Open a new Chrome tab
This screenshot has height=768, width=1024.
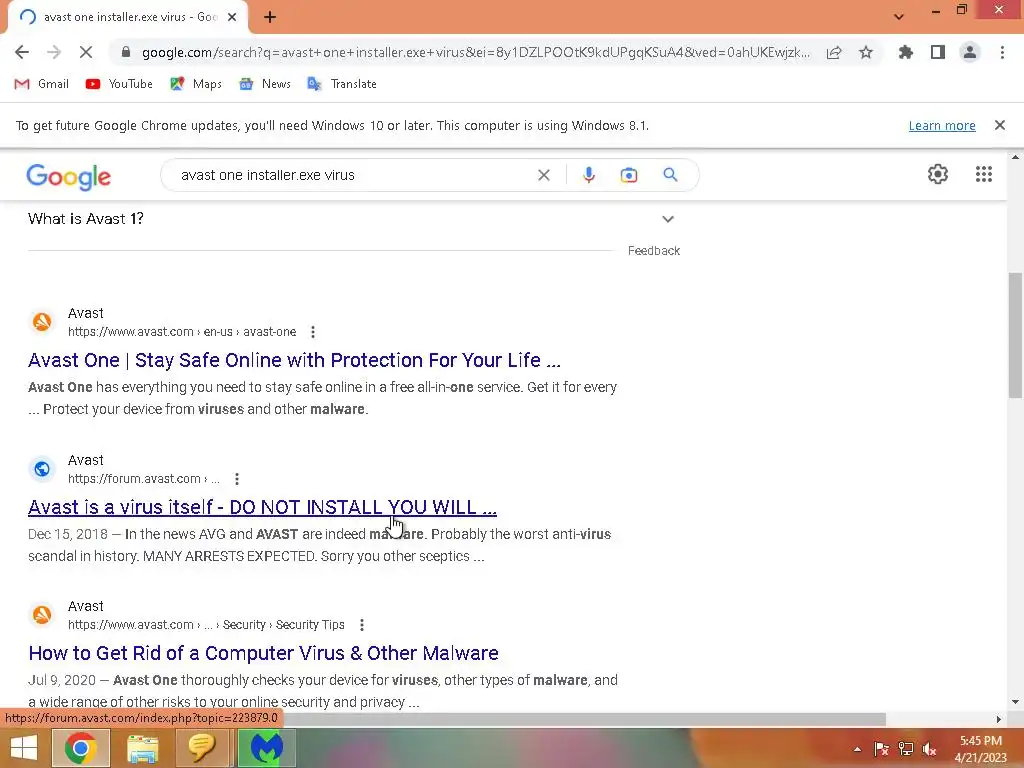pos(270,17)
